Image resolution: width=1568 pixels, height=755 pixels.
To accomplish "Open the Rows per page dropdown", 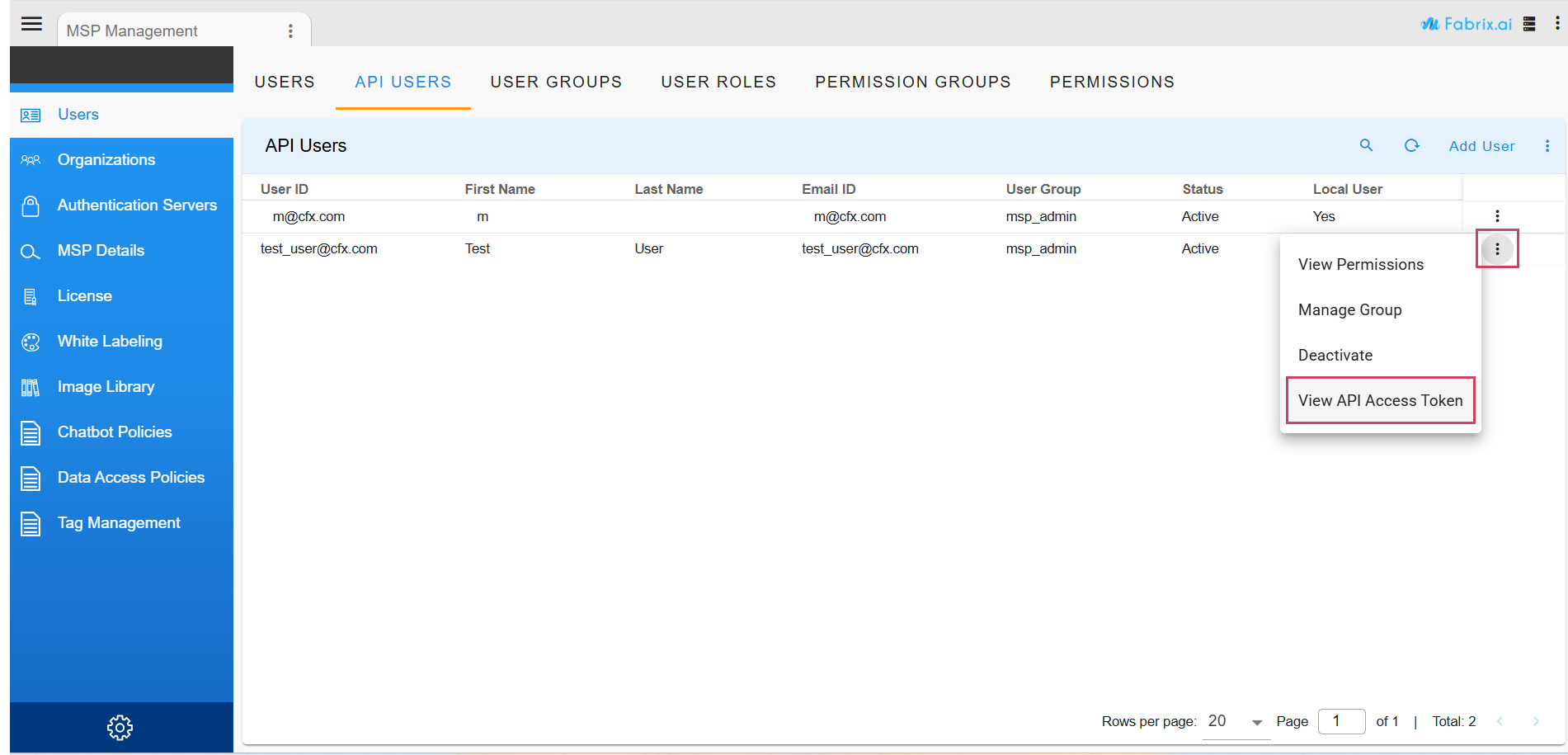I will pyautogui.click(x=1234, y=720).
